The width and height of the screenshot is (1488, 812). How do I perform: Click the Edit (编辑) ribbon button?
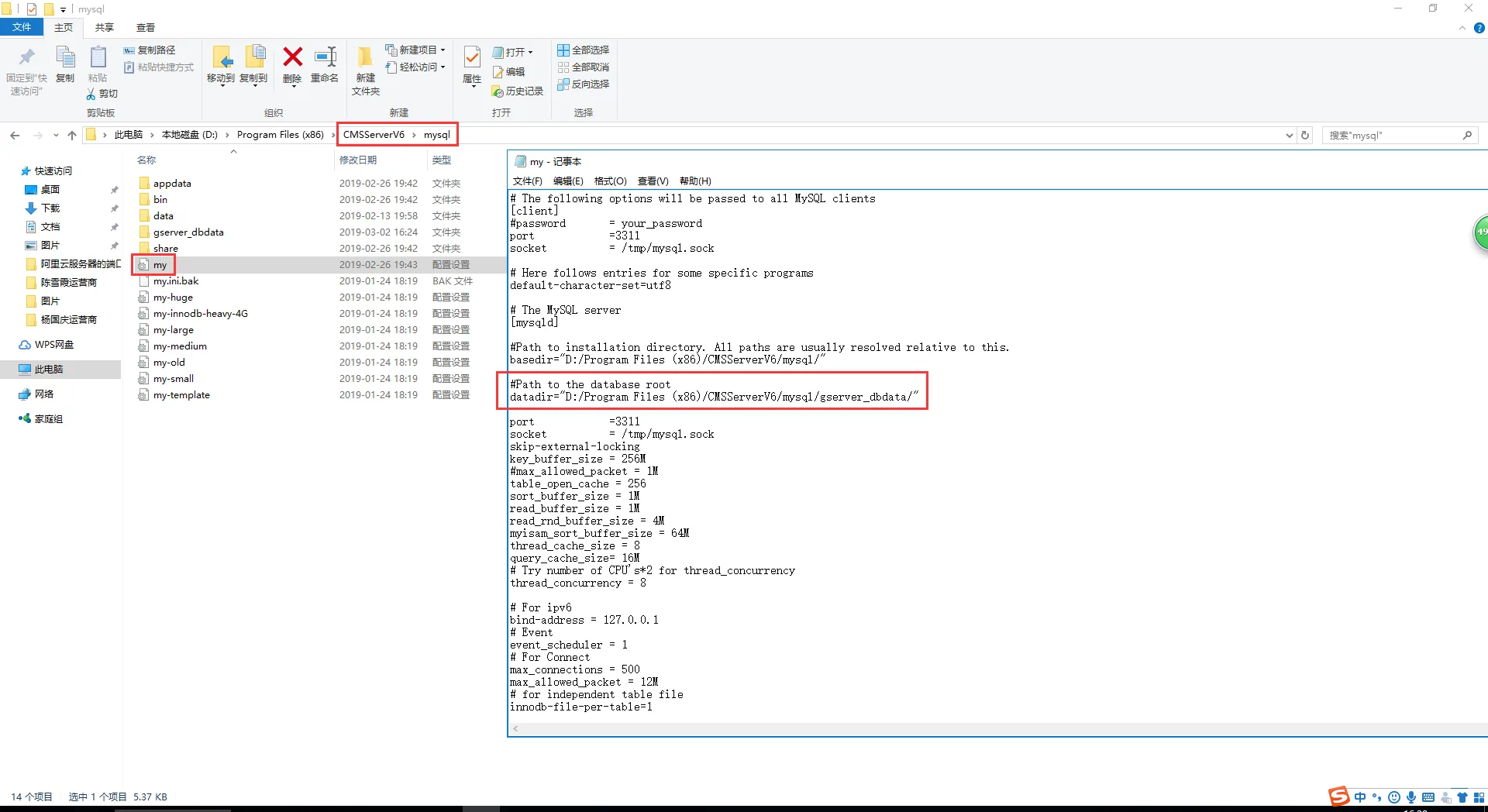(509, 72)
